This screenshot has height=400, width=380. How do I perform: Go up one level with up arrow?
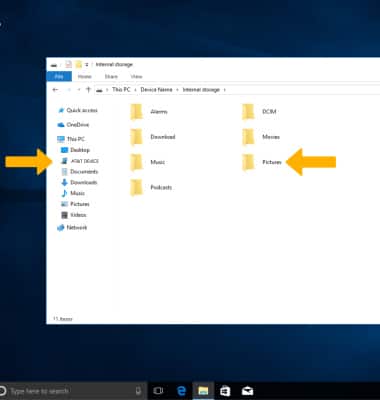click(88, 89)
